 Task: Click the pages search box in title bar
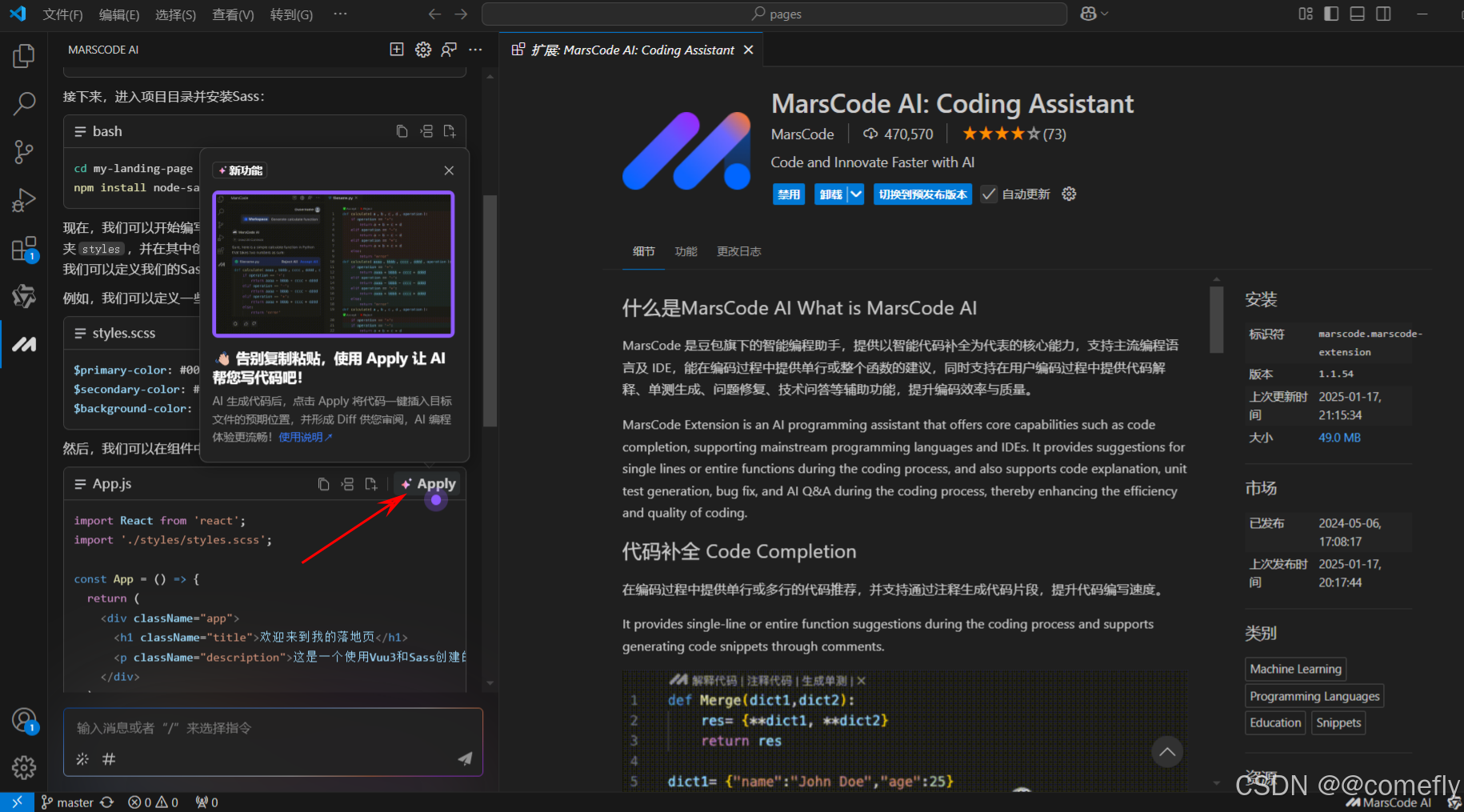point(774,14)
